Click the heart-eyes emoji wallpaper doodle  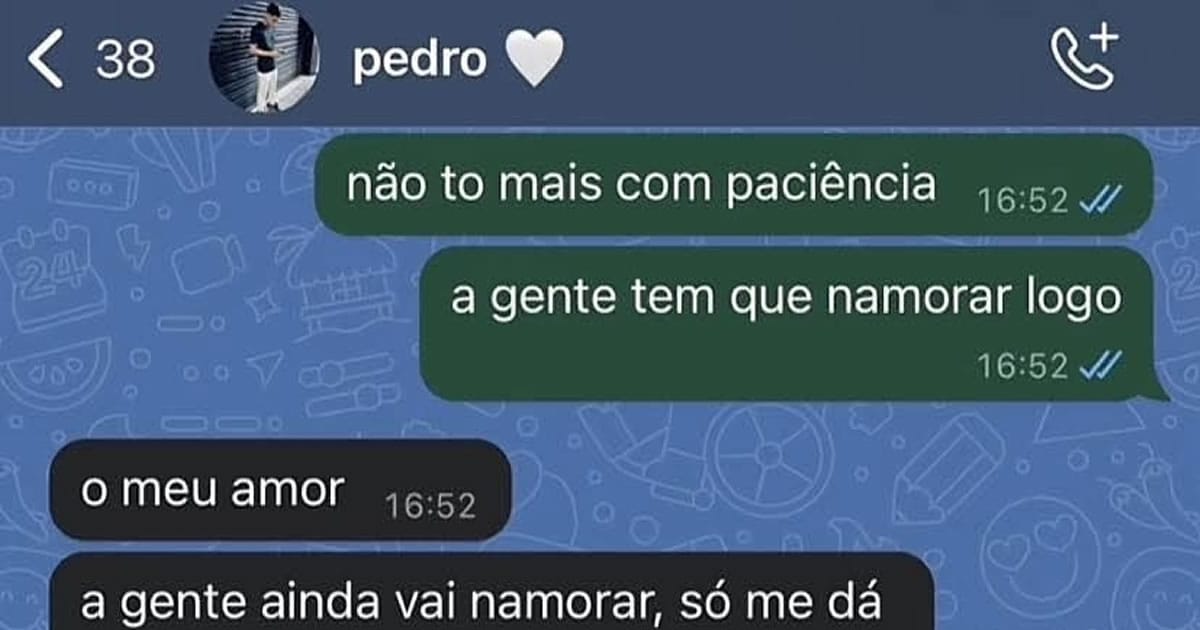pos(1040,555)
